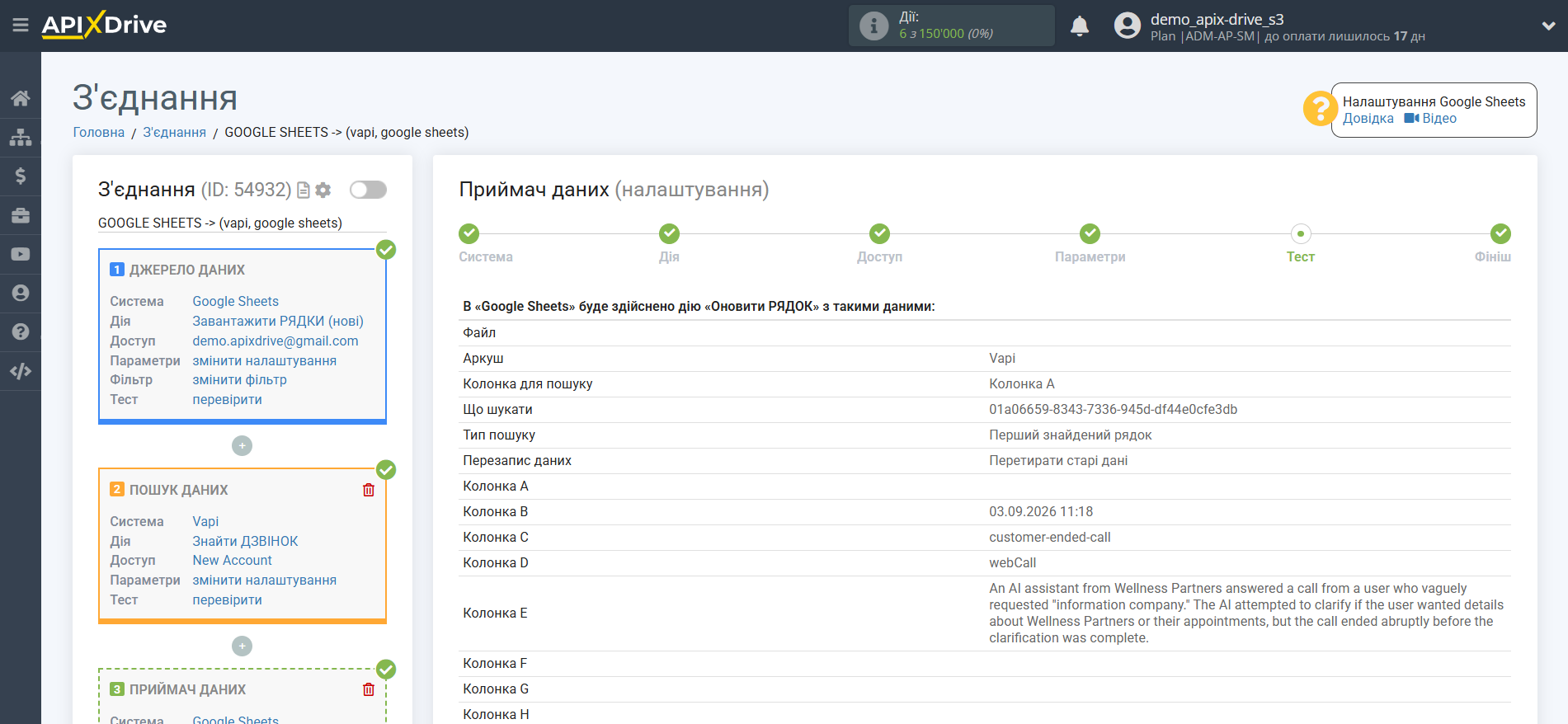
Task: Click Завантажити РЯДКИ (нові) action link
Action: pos(278,321)
